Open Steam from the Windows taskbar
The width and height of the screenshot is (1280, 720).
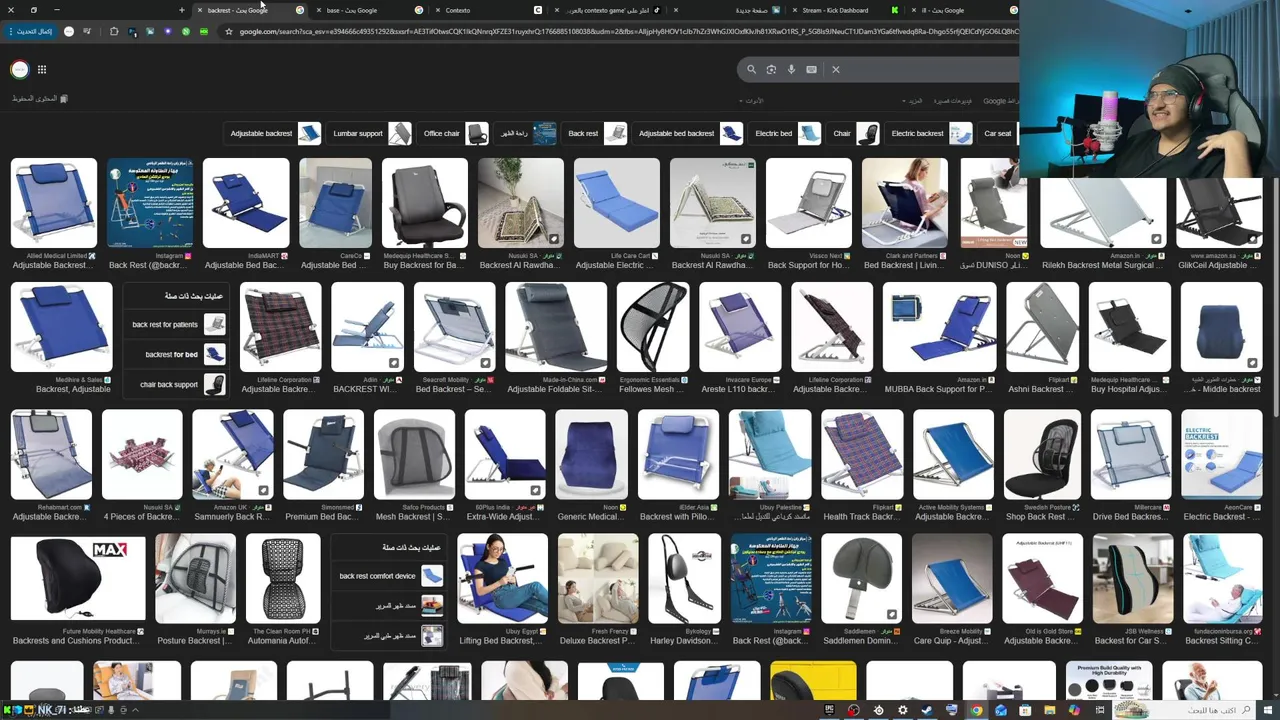point(927,711)
